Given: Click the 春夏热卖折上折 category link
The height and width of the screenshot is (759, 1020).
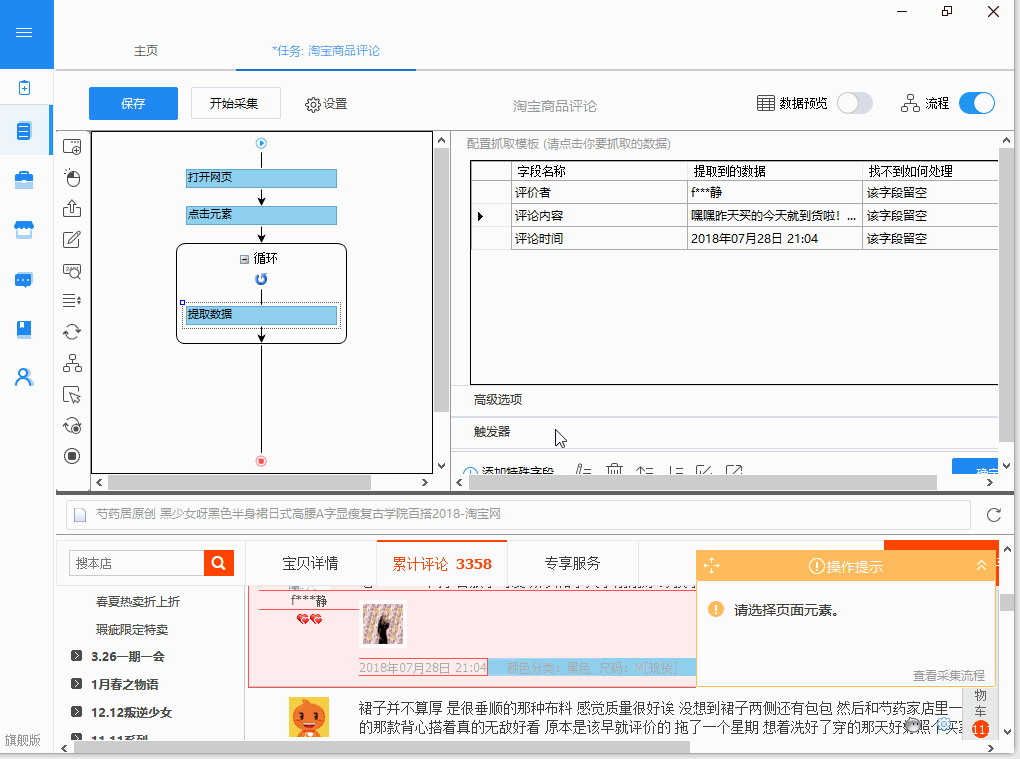Looking at the screenshot, I should 137,602.
